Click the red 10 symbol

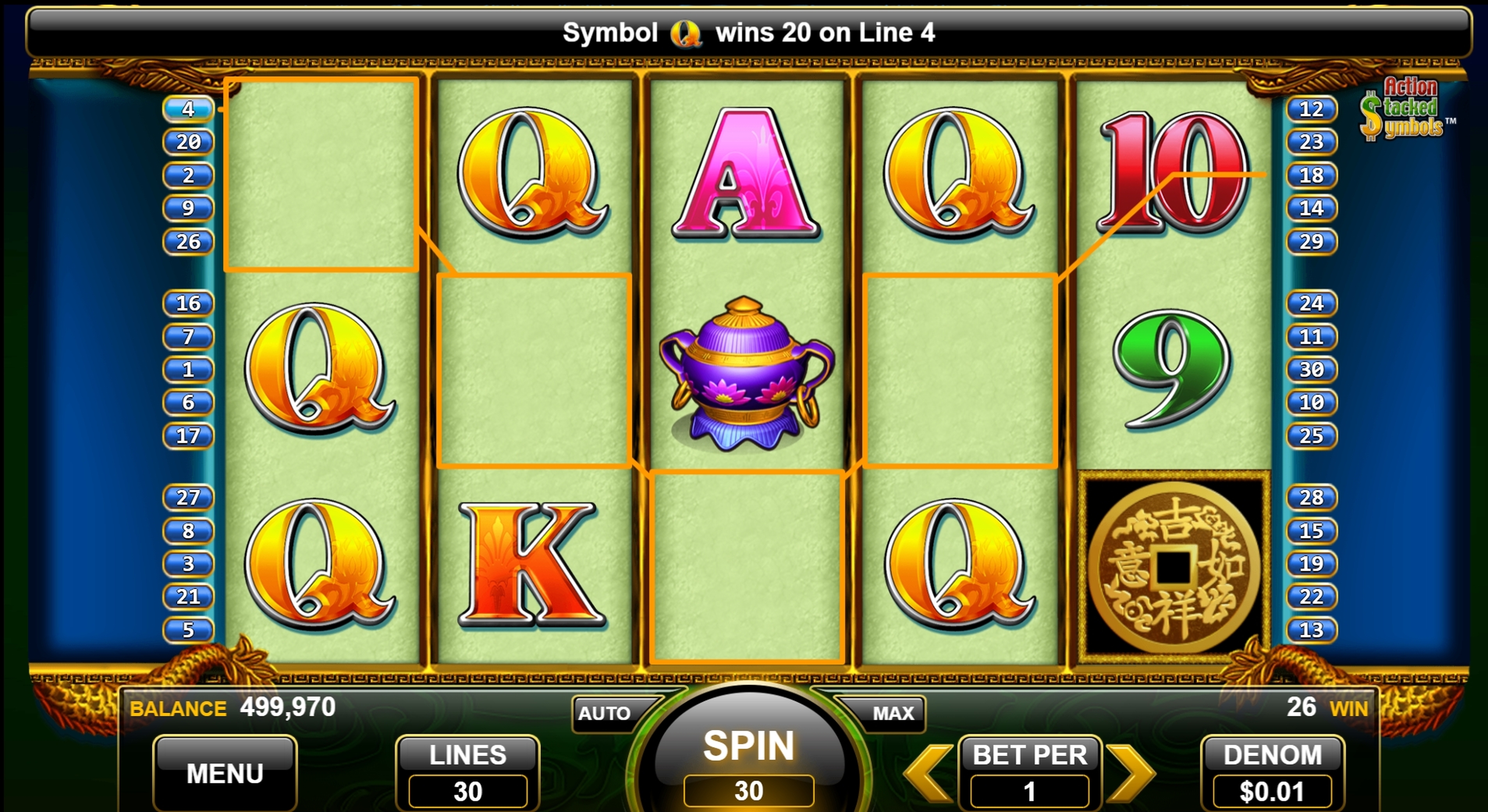(x=1174, y=172)
